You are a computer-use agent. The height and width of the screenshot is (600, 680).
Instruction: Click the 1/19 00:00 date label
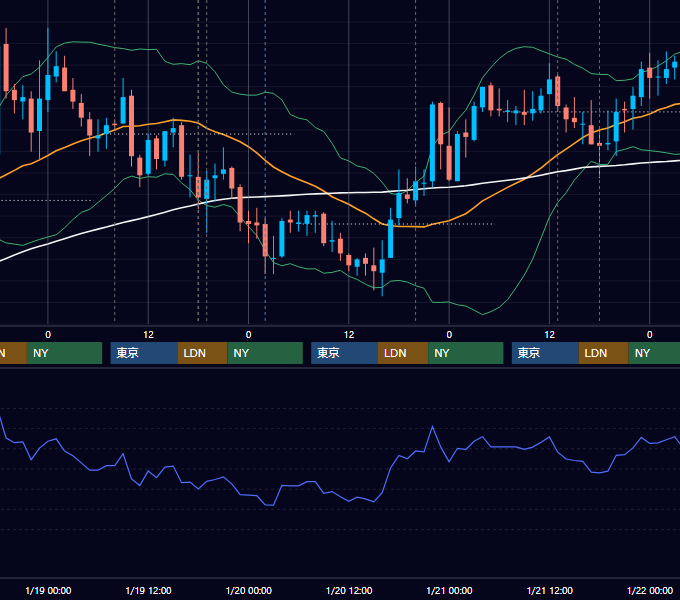pyautogui.click(x=48, y=590)
